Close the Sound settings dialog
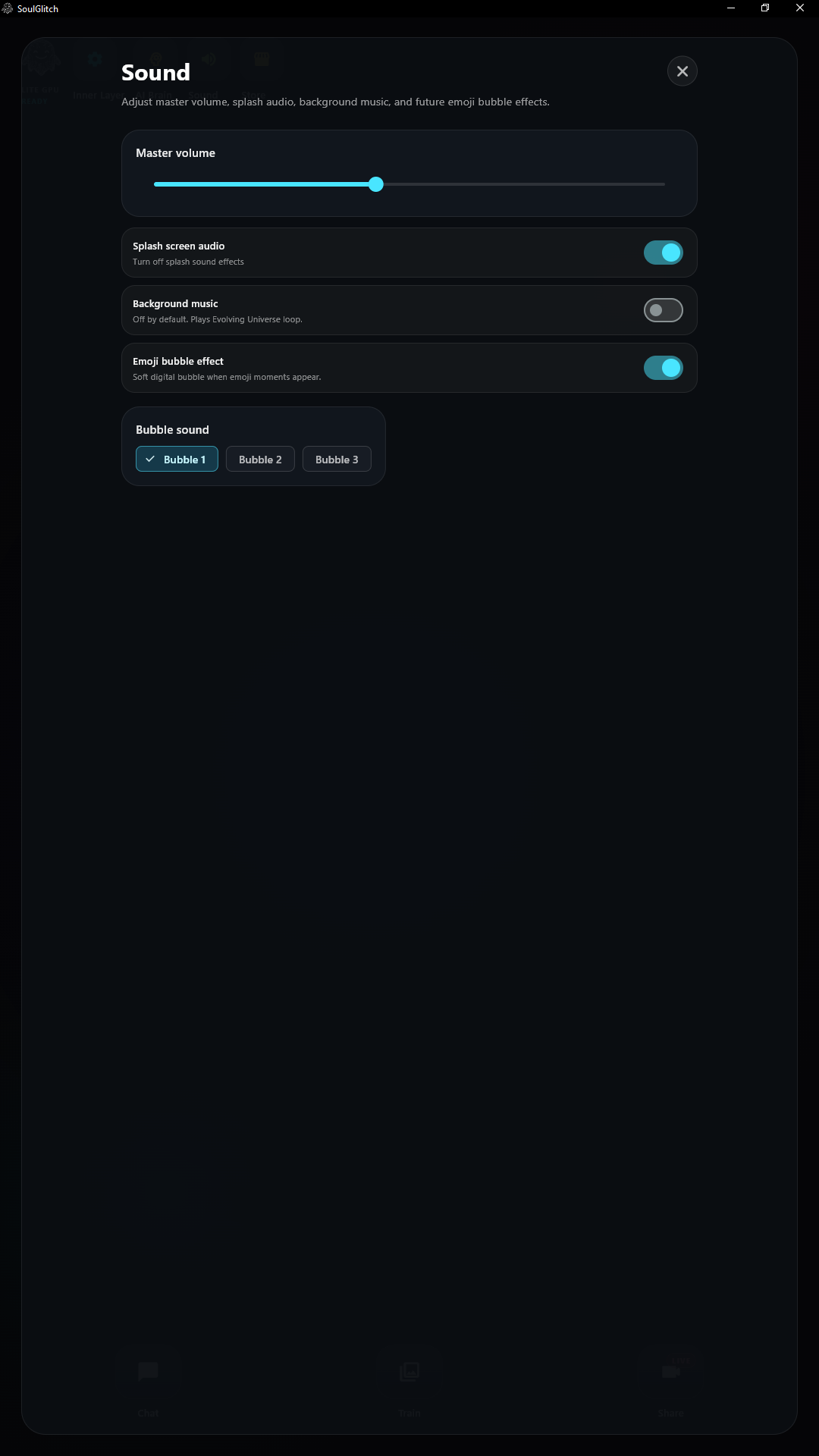Viewport: 819px width, 1456px height. [x=682, y=71]
